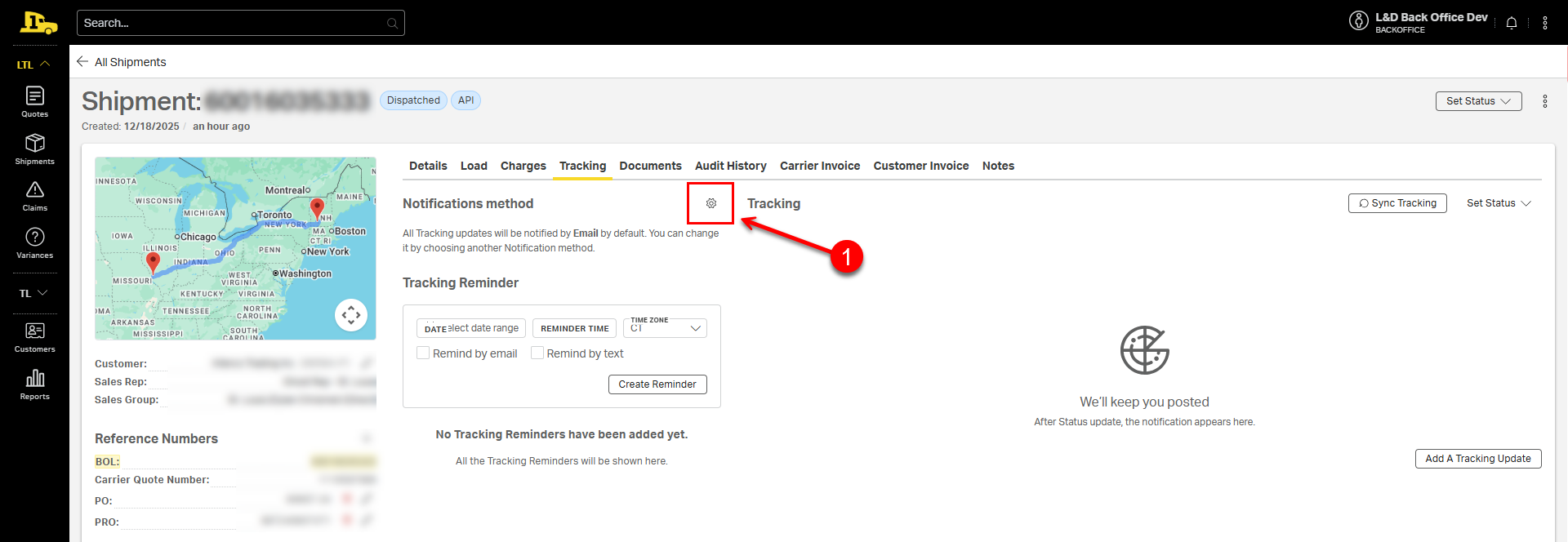This screenshot has height=542, width=1568.
Task: Expand the map to full view
Action: [x=351, y=314]
